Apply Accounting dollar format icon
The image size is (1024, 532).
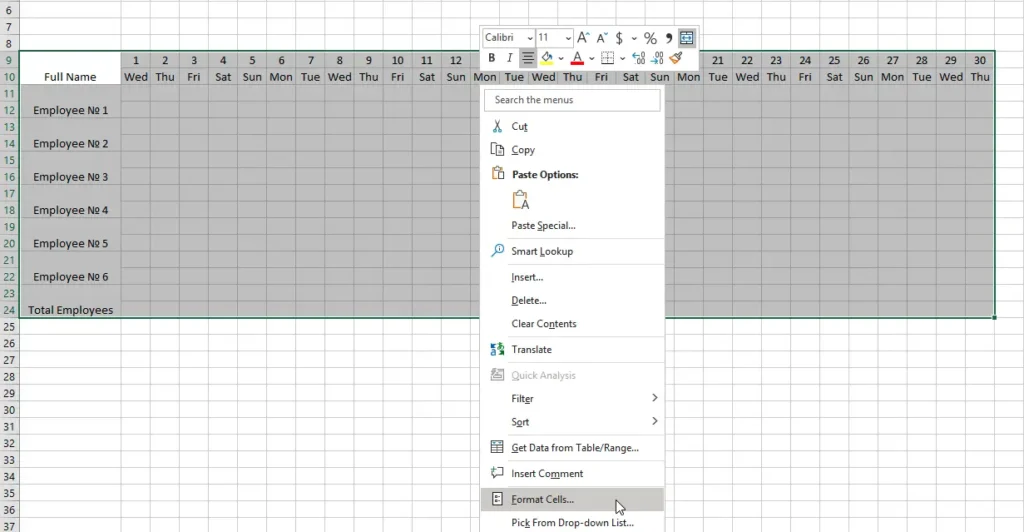(x=619, y=38)
